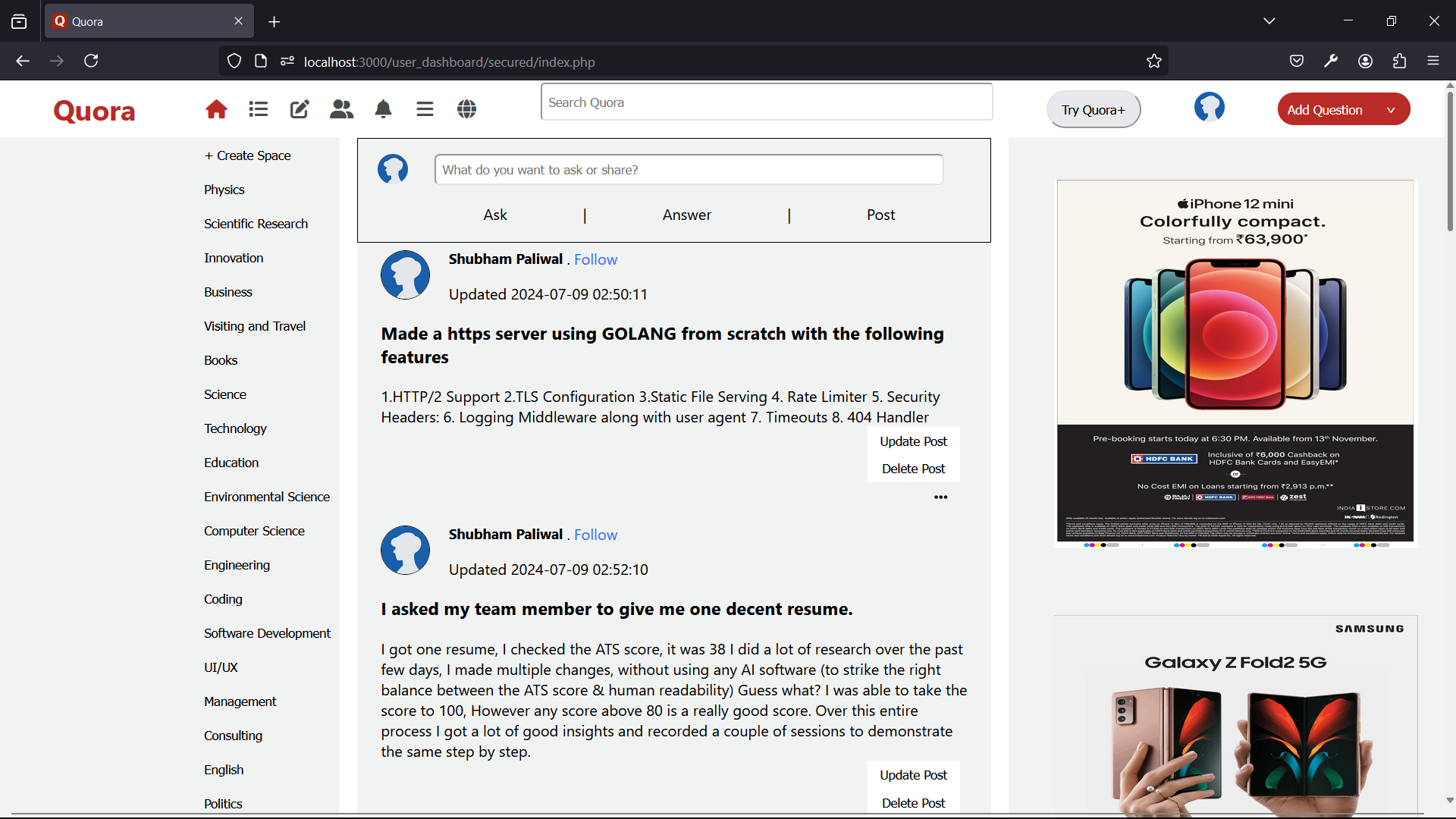Open Software Development space
The image size is (1456, 819).
(x=267, y=633)
